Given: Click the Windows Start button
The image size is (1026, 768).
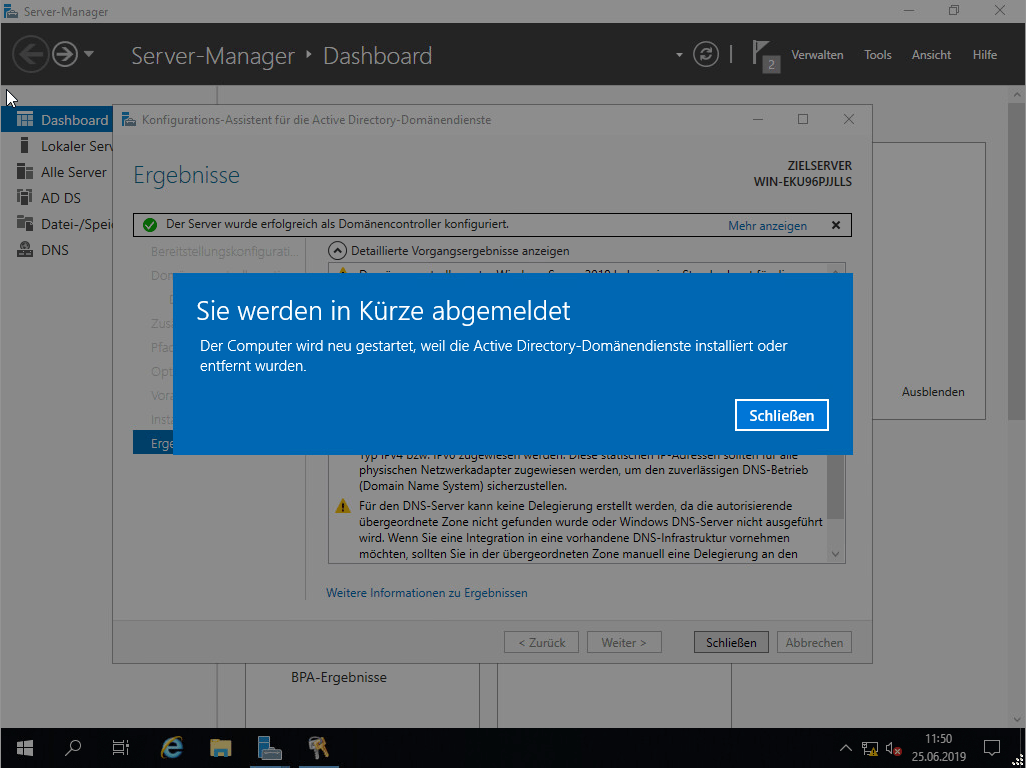Looking at the screenshot, I should (x=24, y=747).
